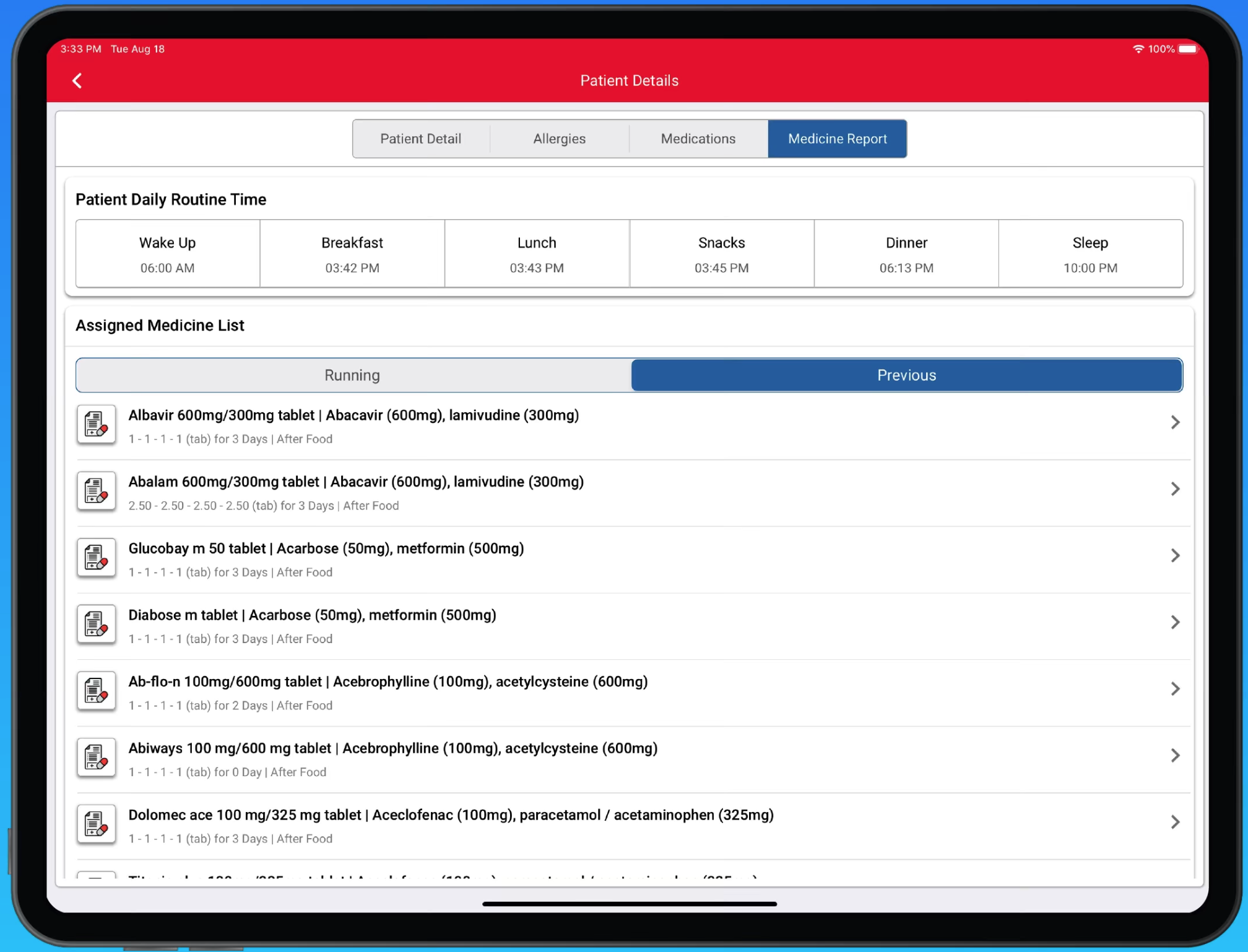Show Running medicines list
This screenshot has width=1248, height=952.
pos(353,375)
